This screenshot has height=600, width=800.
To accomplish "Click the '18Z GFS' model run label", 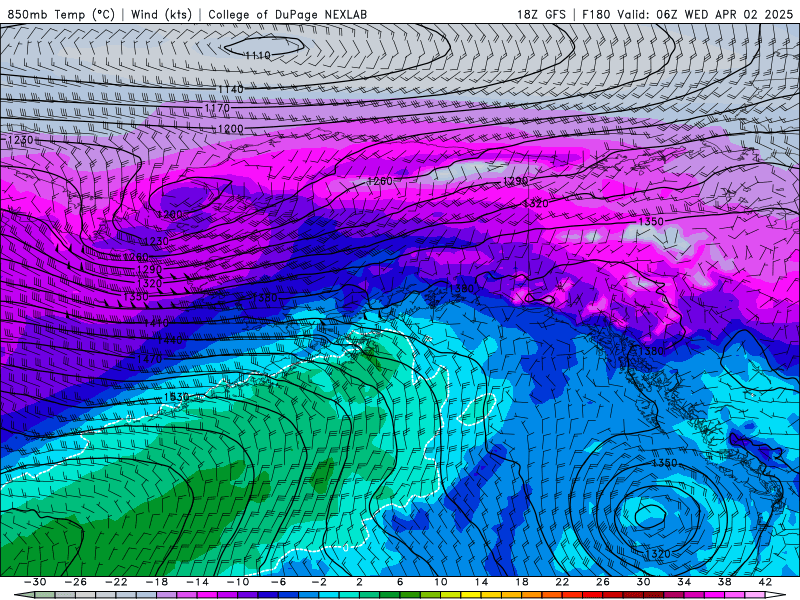I will [x=541, y=14].
